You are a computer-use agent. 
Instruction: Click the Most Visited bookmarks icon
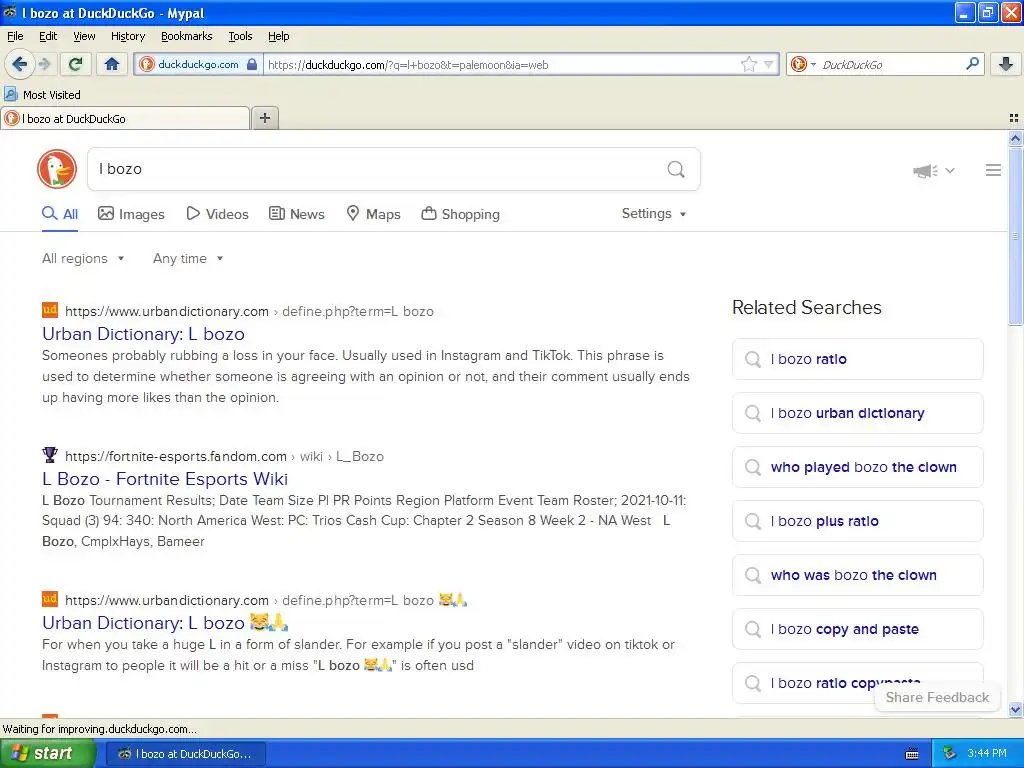click(11, 94)
